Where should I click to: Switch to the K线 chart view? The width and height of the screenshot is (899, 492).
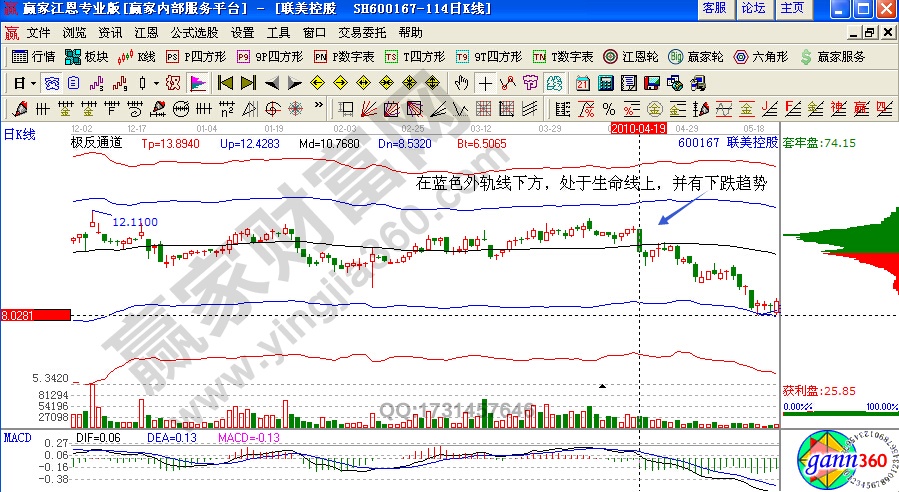tap(136, 57)
